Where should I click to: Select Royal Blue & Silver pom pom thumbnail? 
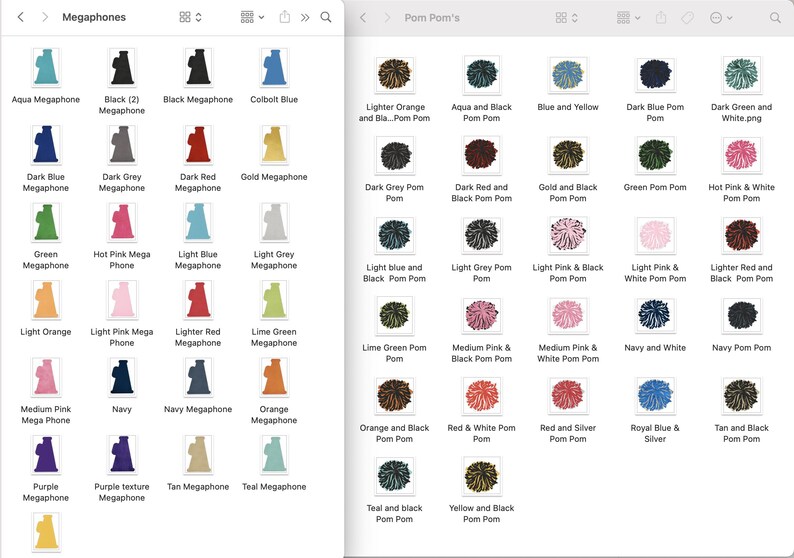point(655,395)
